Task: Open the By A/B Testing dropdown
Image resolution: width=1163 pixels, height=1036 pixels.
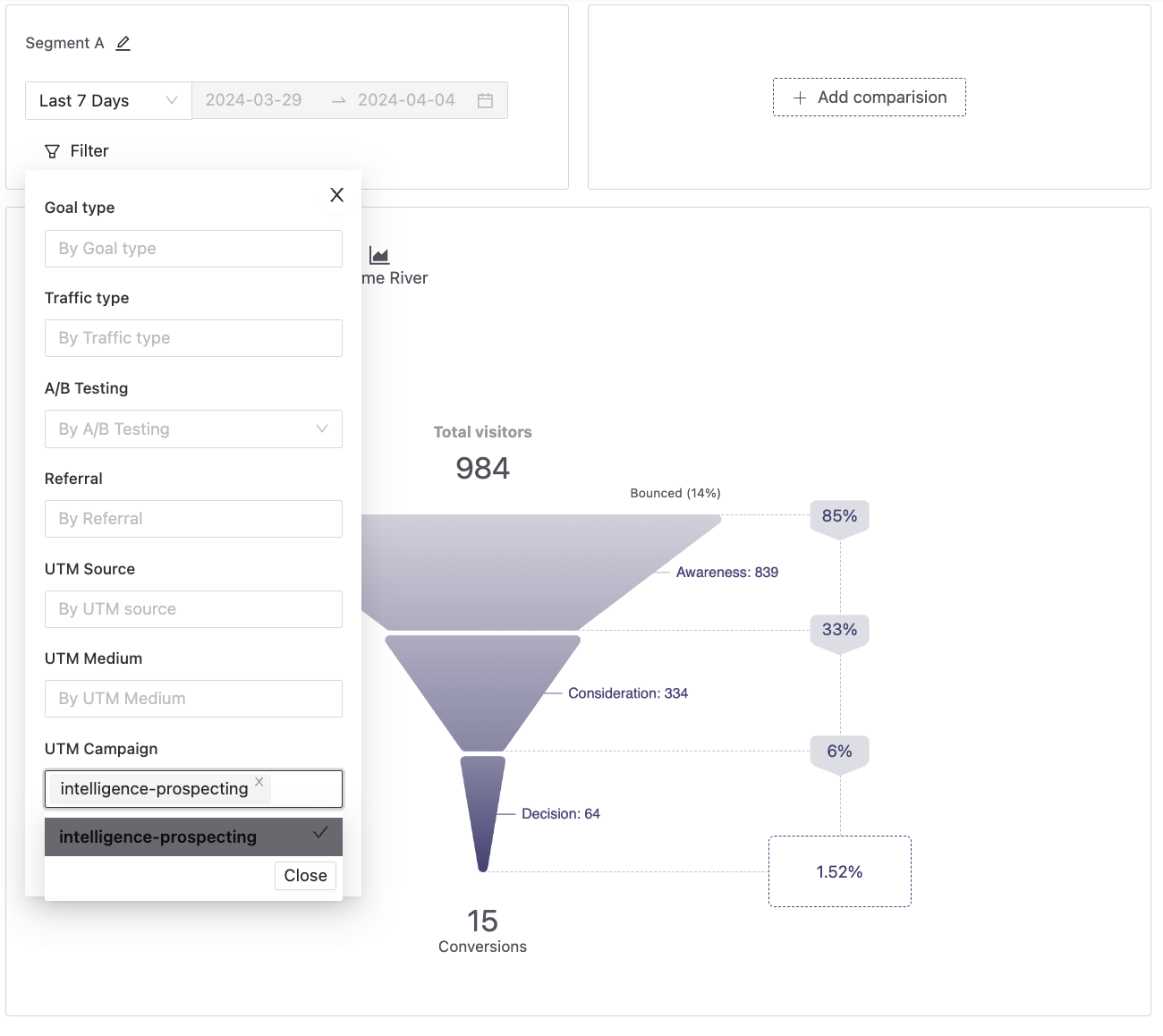Action: point(193,429)
